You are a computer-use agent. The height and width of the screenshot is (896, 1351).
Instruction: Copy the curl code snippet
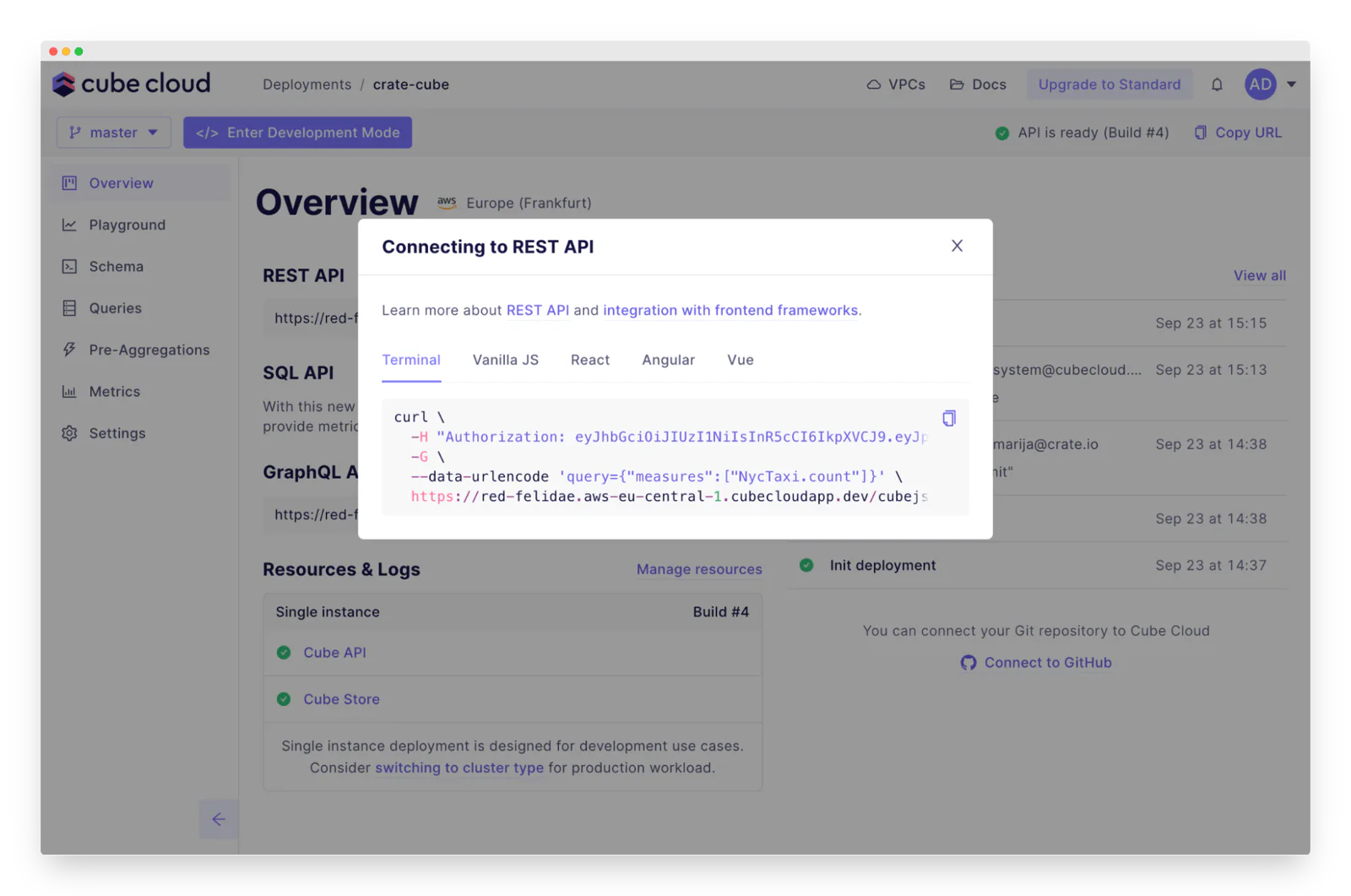(949, 418)
